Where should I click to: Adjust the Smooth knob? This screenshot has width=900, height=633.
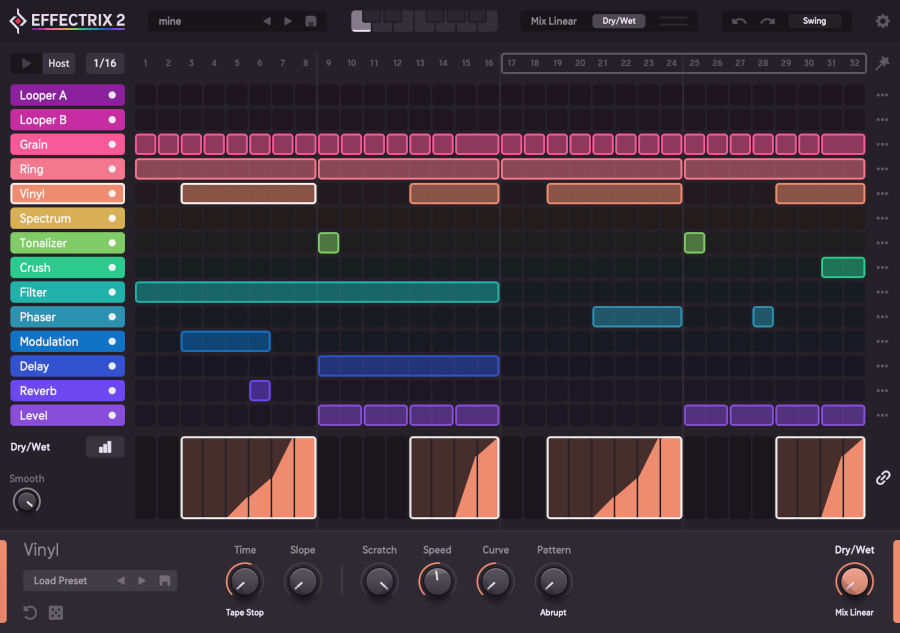pyautogui.click(x=27, y=500)
